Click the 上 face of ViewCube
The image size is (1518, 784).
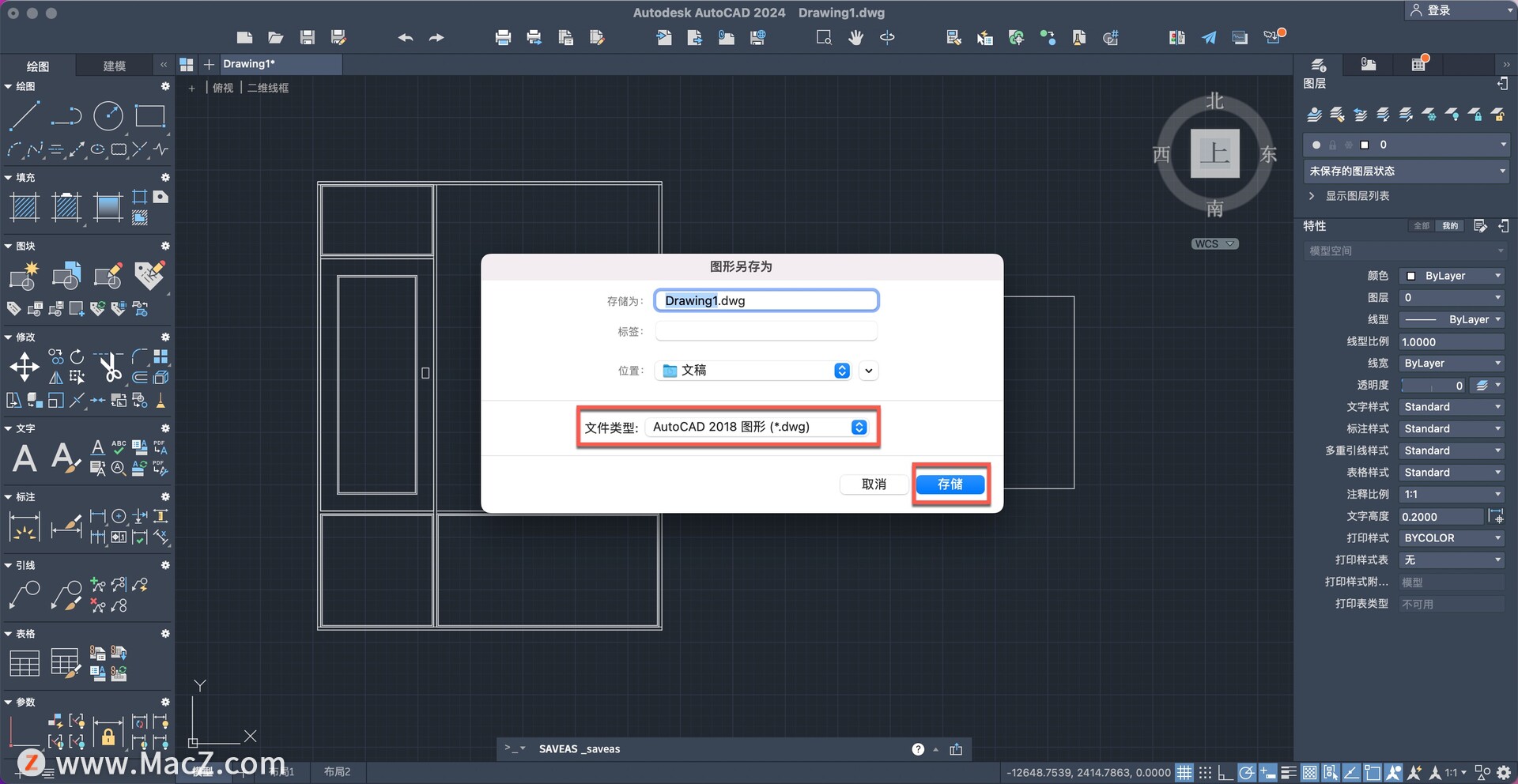tap(1214, 153)
